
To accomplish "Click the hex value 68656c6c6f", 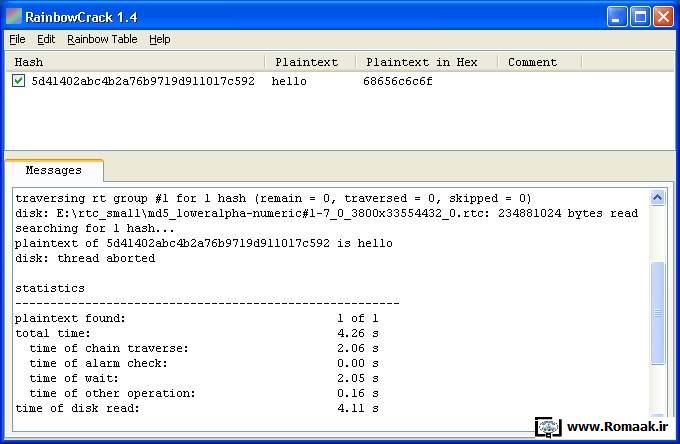I will 398,81.
